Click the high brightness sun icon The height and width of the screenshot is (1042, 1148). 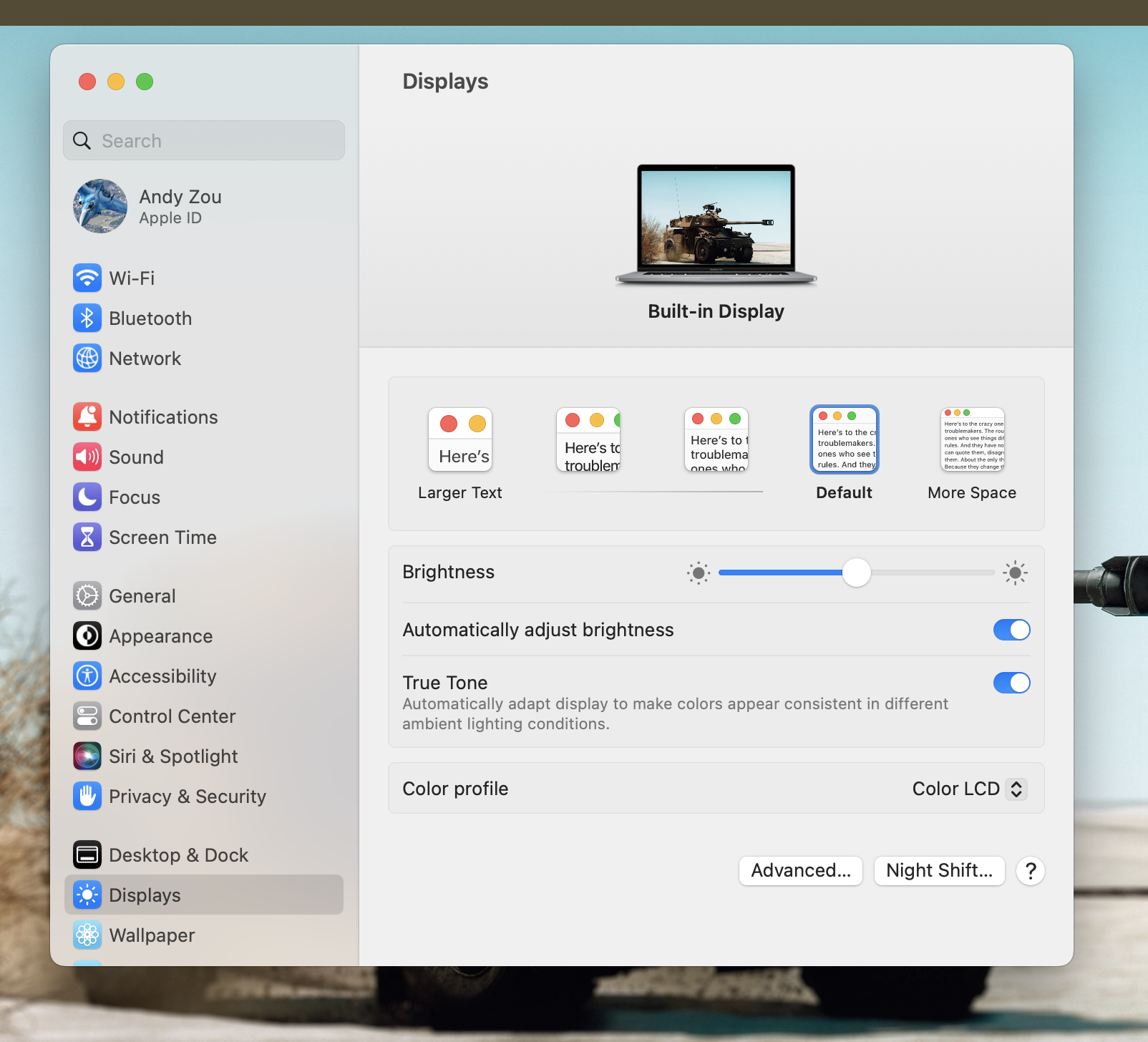pos(1015,573)
